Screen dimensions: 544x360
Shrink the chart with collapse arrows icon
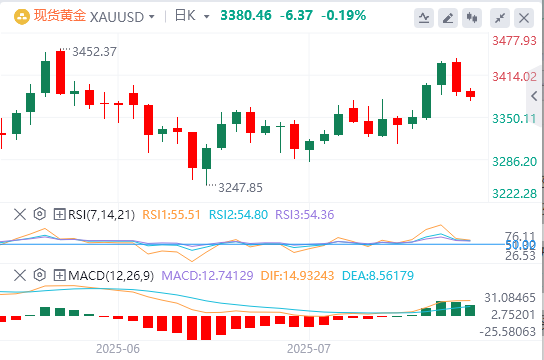pos(500,18)
